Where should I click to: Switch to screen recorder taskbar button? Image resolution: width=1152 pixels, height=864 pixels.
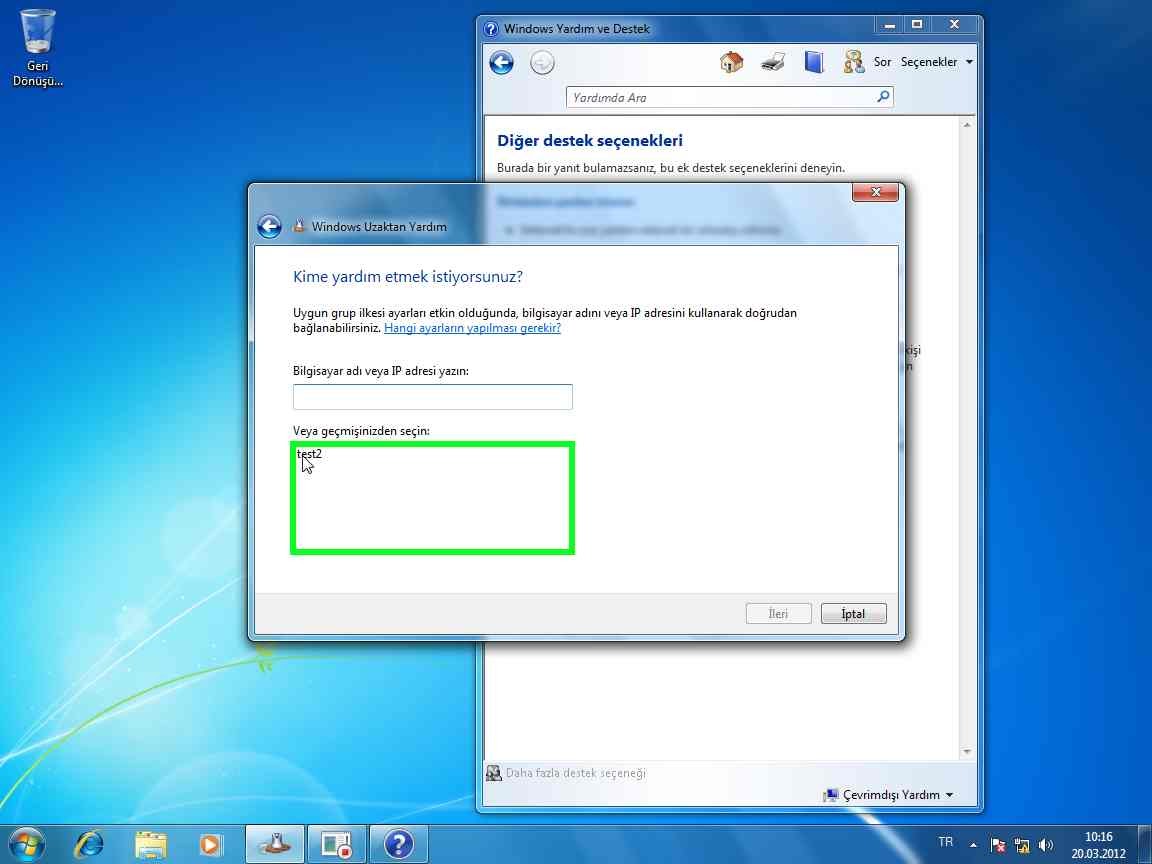tap(336, 845)
